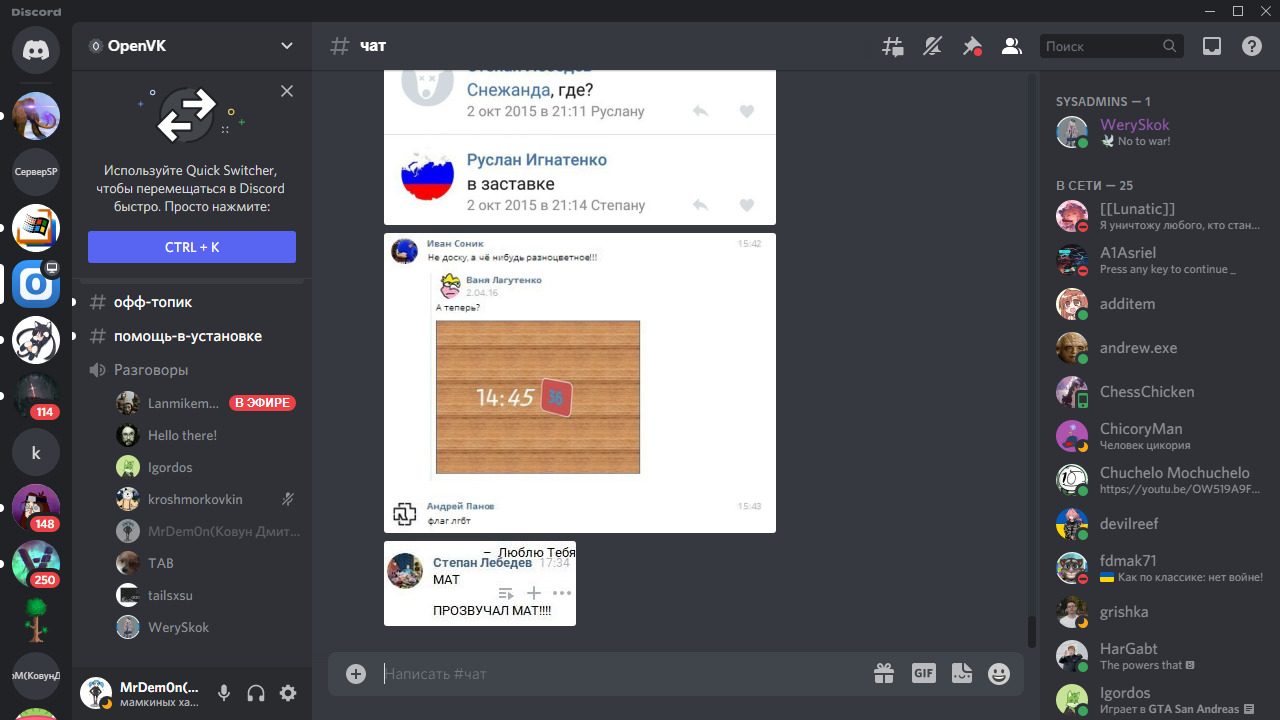Open the Inbox icon in header
Image resolution: width=1280 pixels, height=720 pixels.
coord(1212,46)
